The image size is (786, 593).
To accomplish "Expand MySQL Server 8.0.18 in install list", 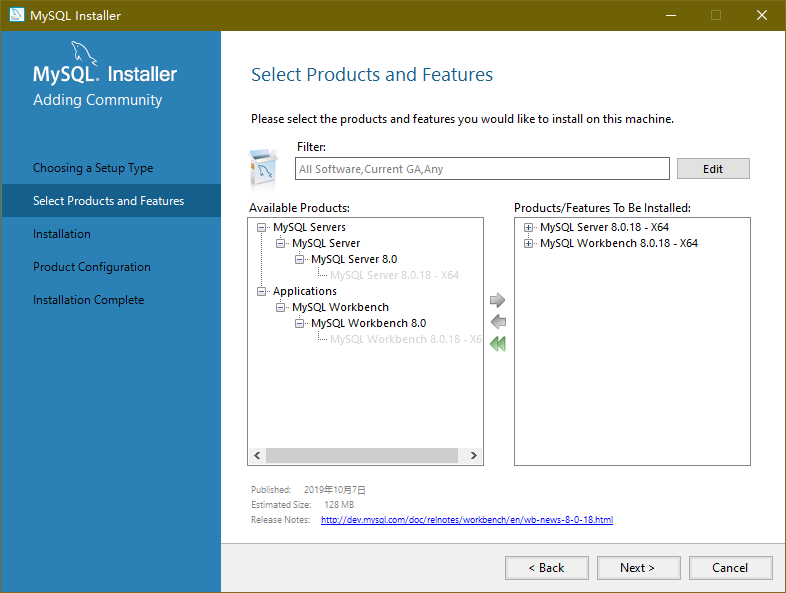I will (529, 227).
